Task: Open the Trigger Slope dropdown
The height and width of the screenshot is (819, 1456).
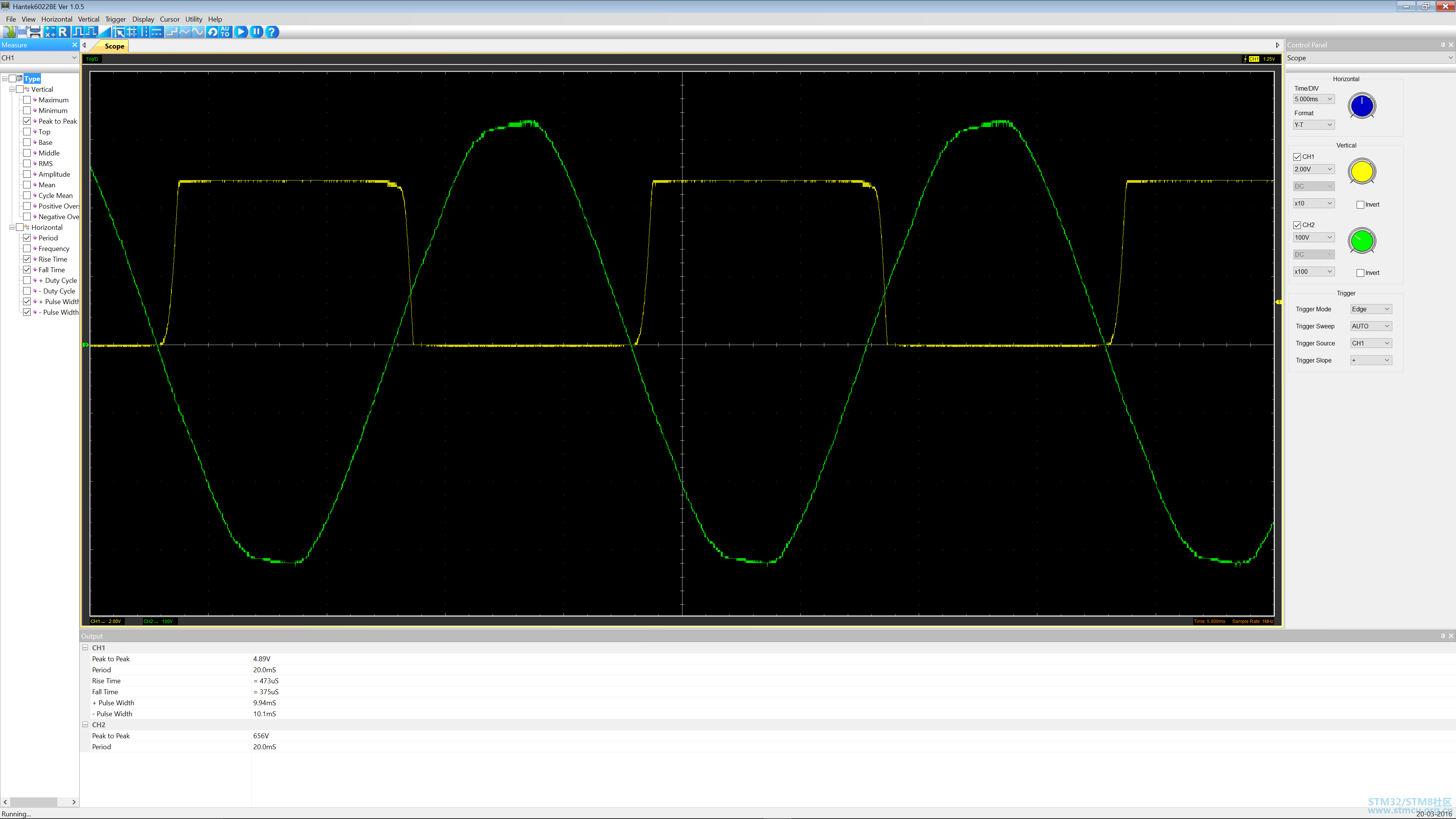Action: click(1371, 360)
